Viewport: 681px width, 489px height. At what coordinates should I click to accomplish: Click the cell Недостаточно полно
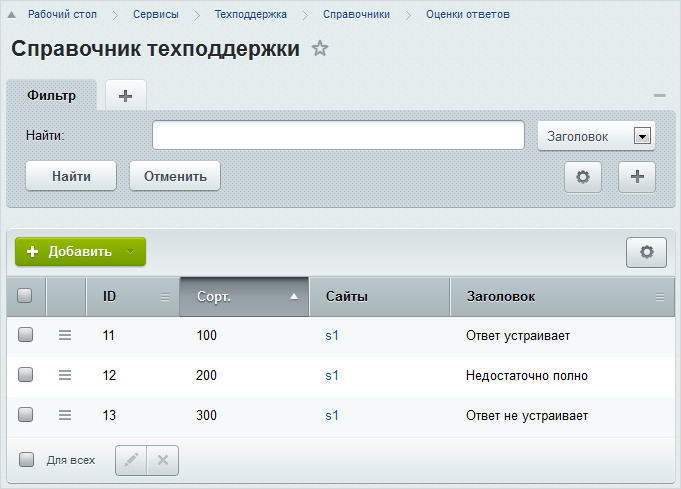pyautogui.click(x=526, y=376)
